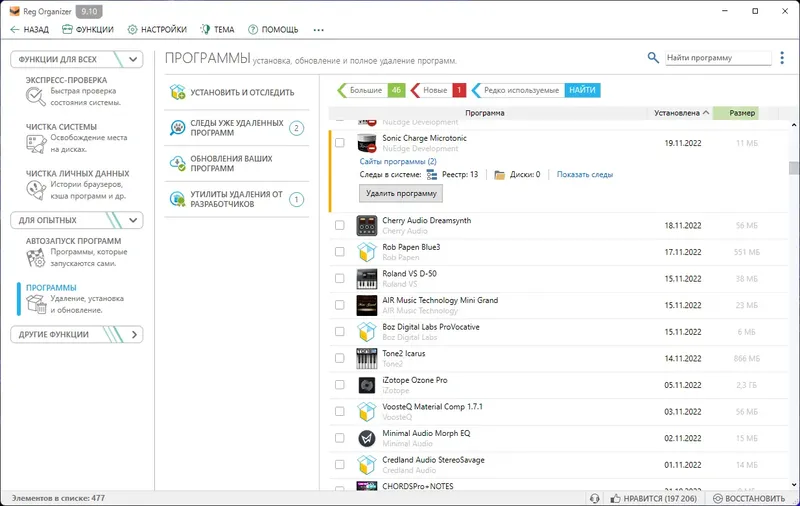Click the Install and Track icon
Viewport: 800px width, 506px height.
coord(178,92)
